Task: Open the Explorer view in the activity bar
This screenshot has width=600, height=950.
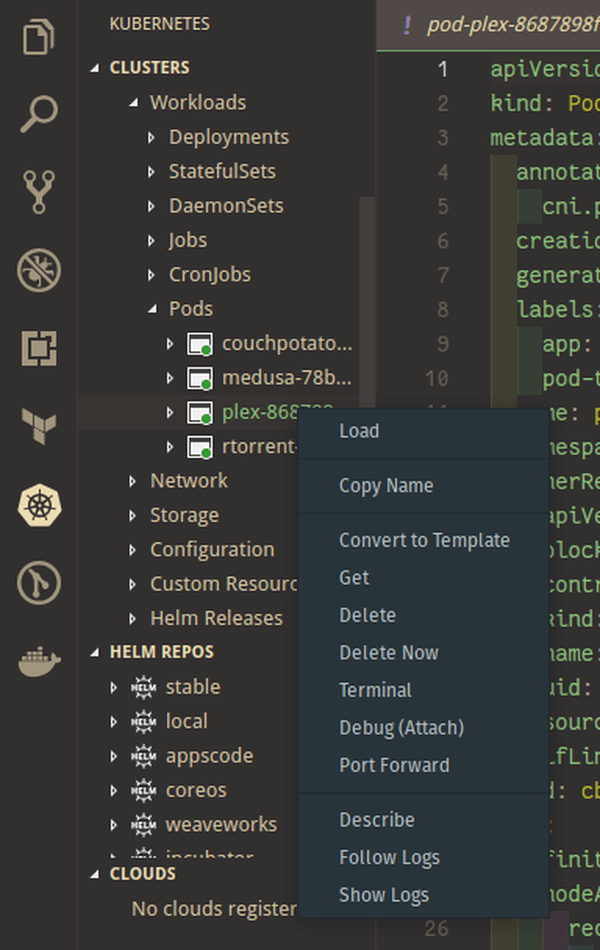Action: [37, 35]
